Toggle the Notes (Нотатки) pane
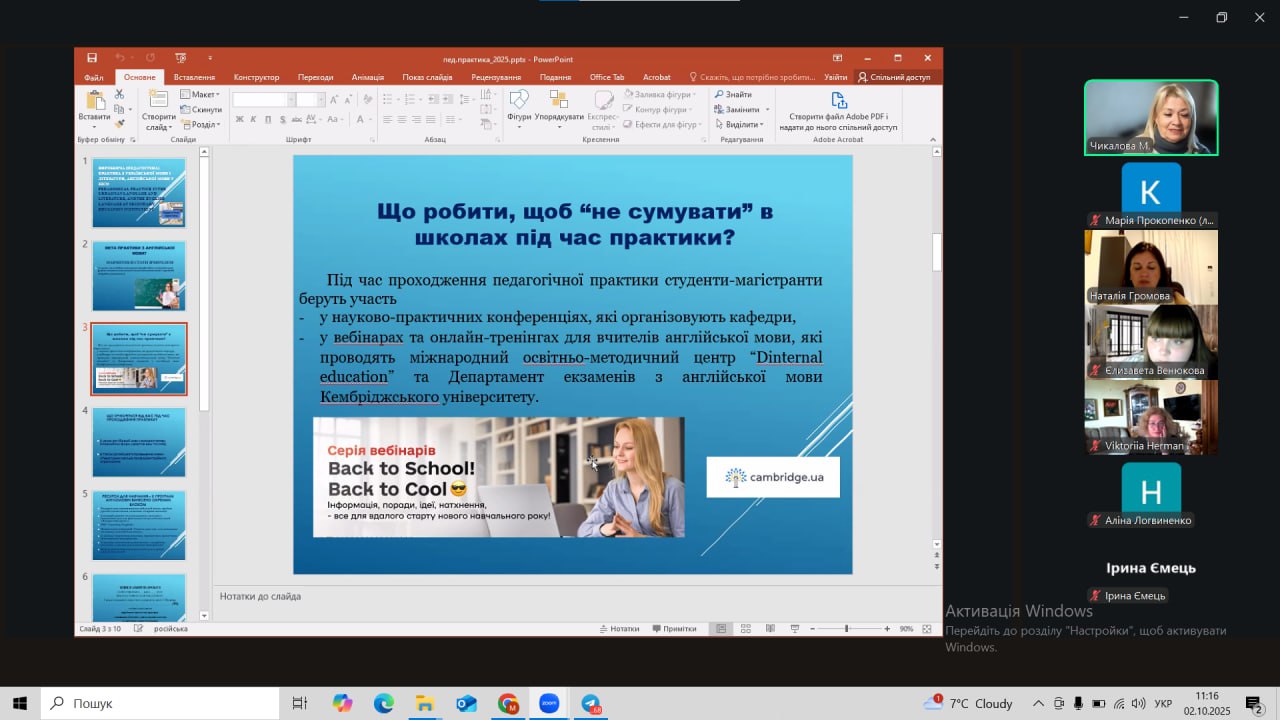The width and height of the screenshot is (1280, 720). point(619,629)
